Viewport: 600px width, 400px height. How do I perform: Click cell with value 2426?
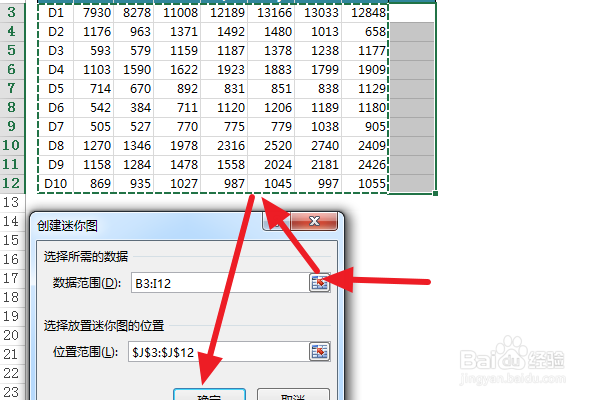coord(365,165)
